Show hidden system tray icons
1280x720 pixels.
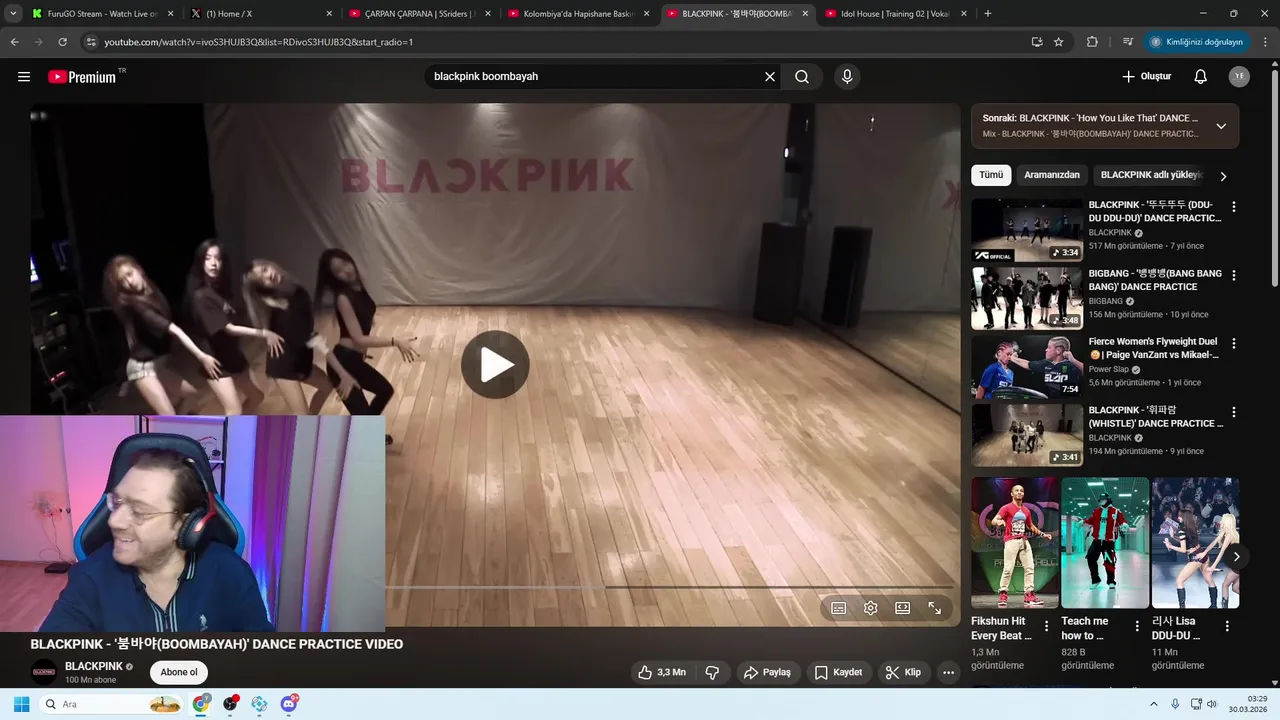pos(1153,704)
